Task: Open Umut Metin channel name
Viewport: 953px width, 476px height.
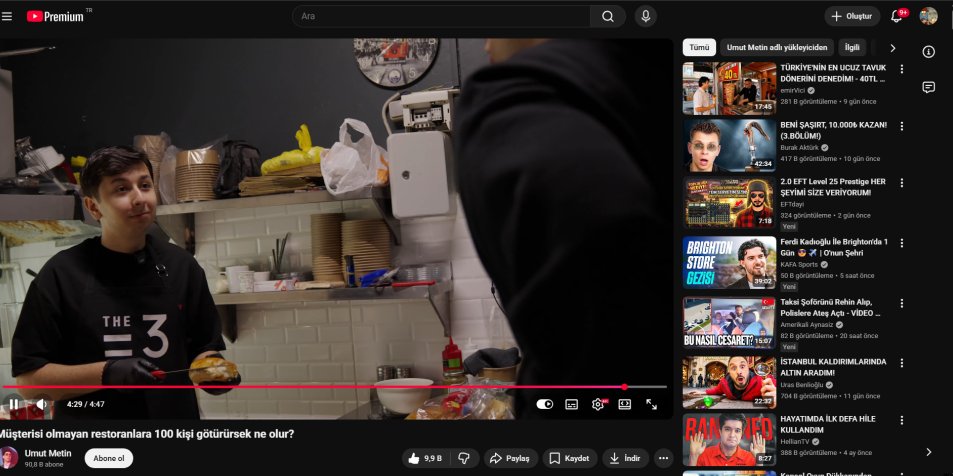Action: (x=48, y=454)
